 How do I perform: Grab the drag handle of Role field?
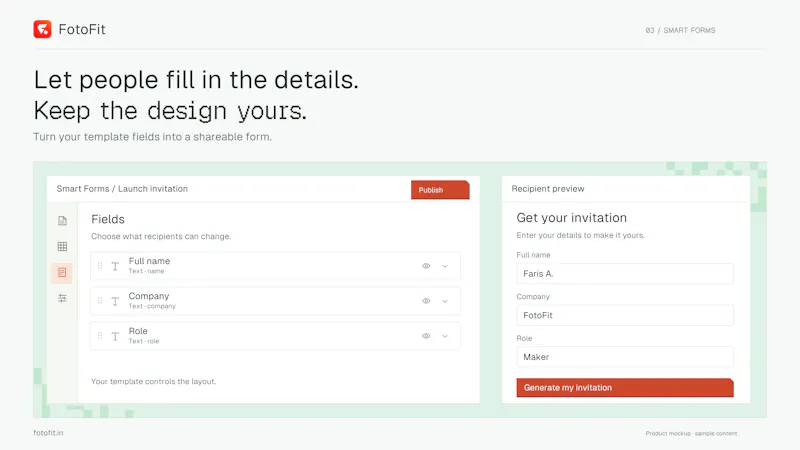(x=100, y=336)
